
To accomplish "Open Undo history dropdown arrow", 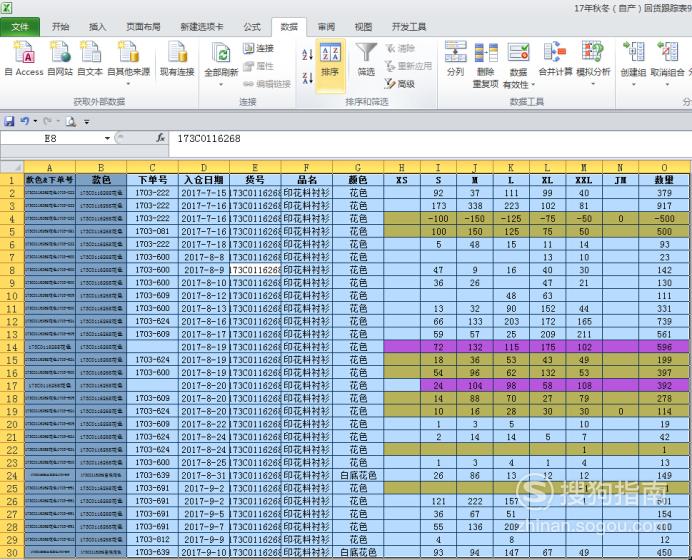I will [35, 121].
